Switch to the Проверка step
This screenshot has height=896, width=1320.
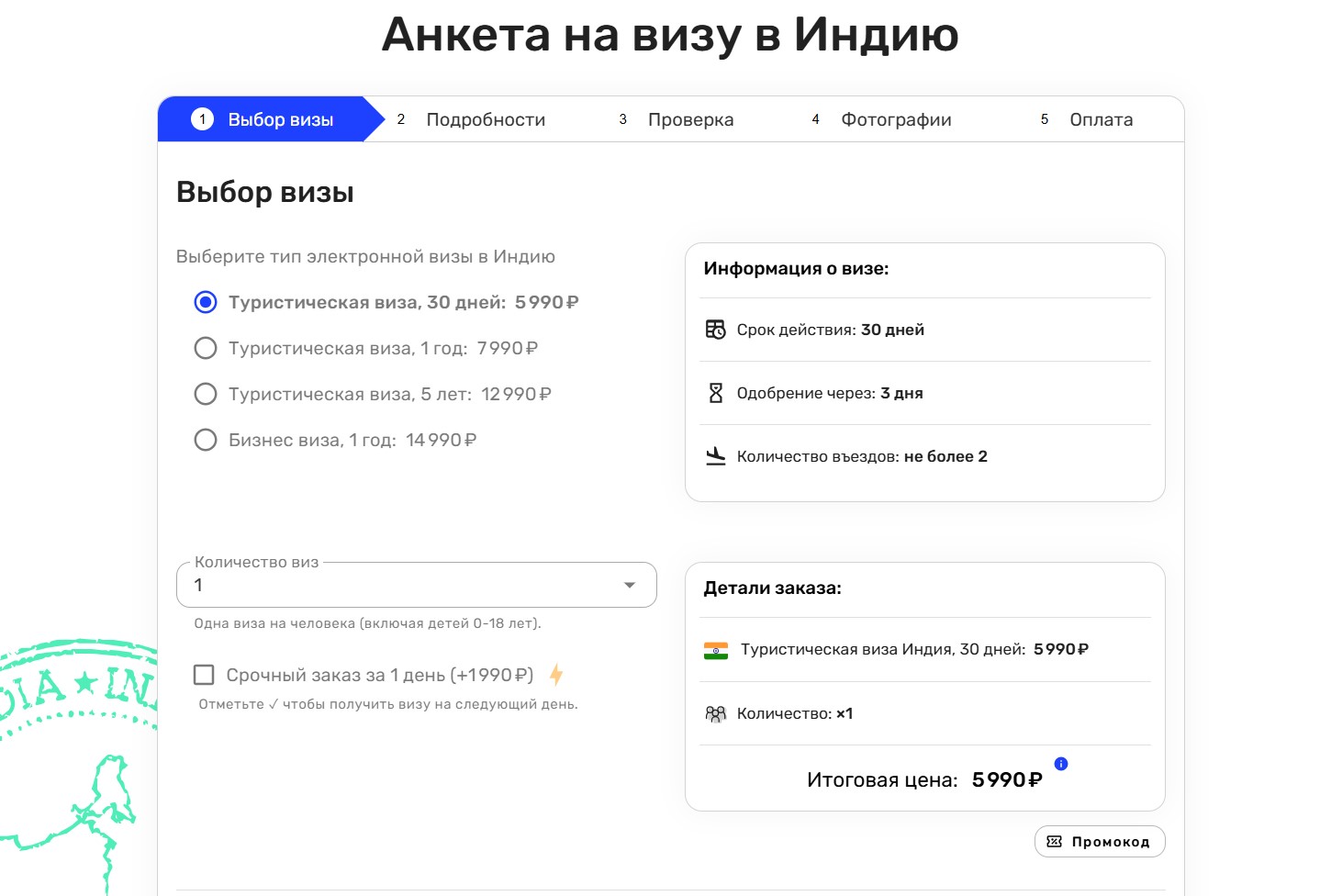pos(689,119)
